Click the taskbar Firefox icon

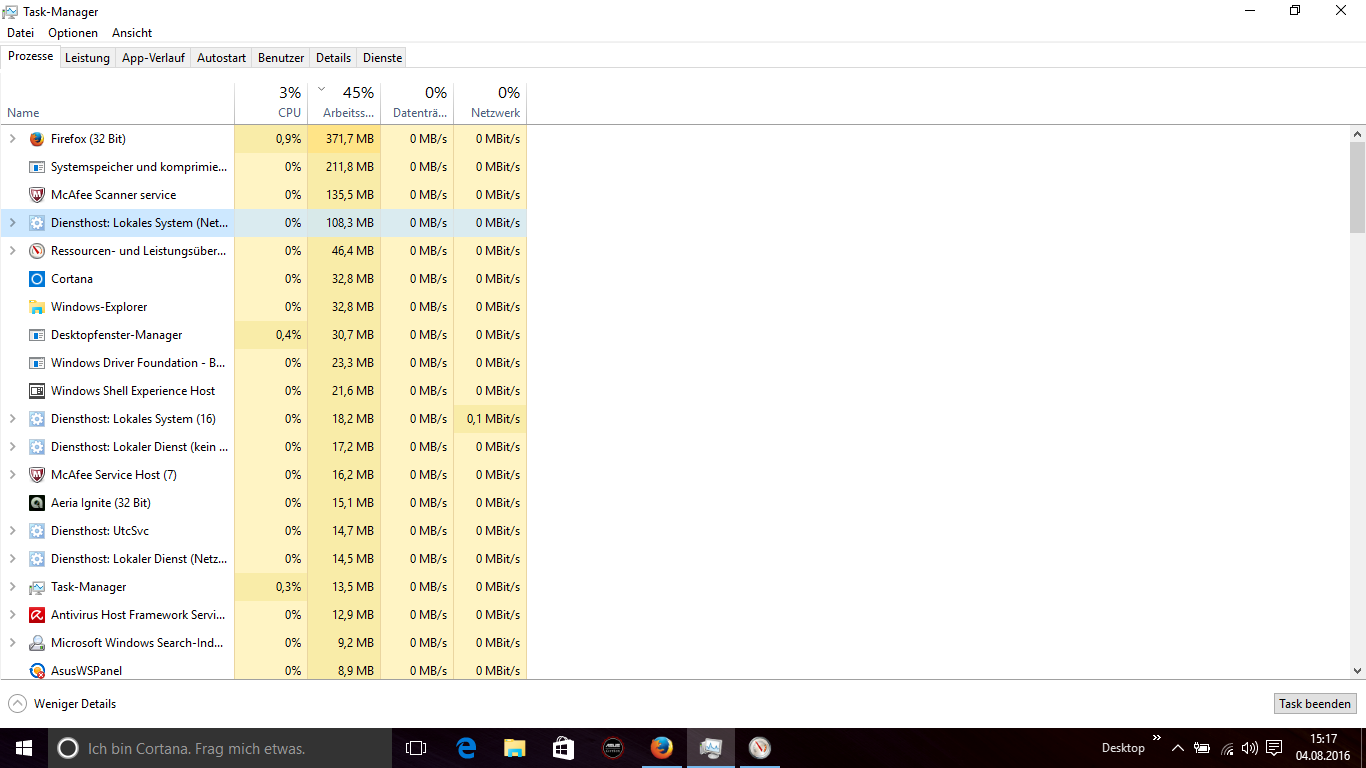(x=661, y=748)
